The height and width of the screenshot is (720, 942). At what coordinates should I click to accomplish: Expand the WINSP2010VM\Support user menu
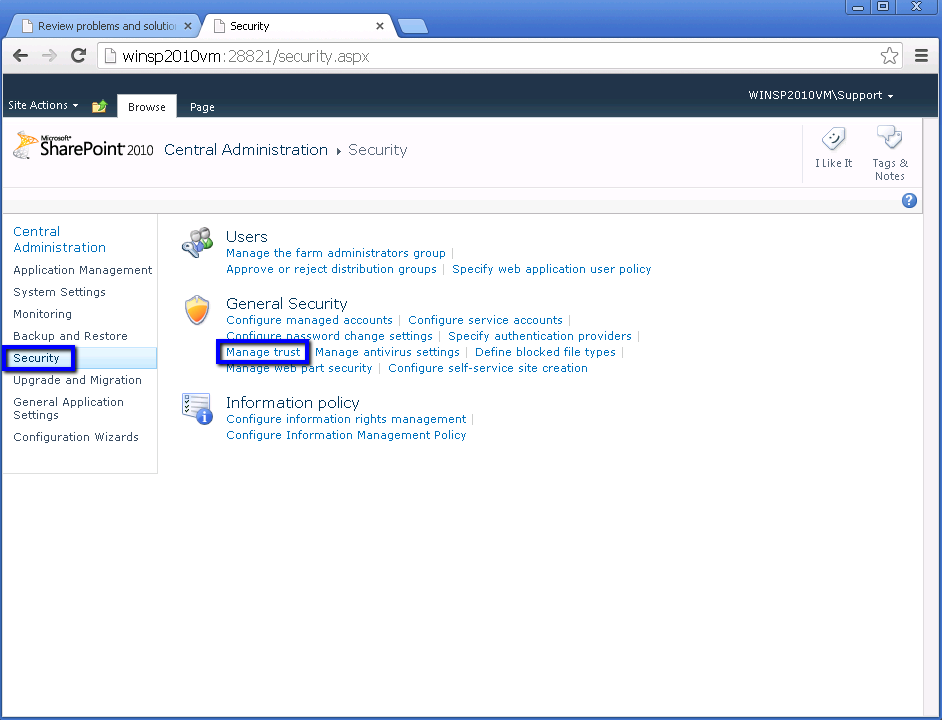820,96
